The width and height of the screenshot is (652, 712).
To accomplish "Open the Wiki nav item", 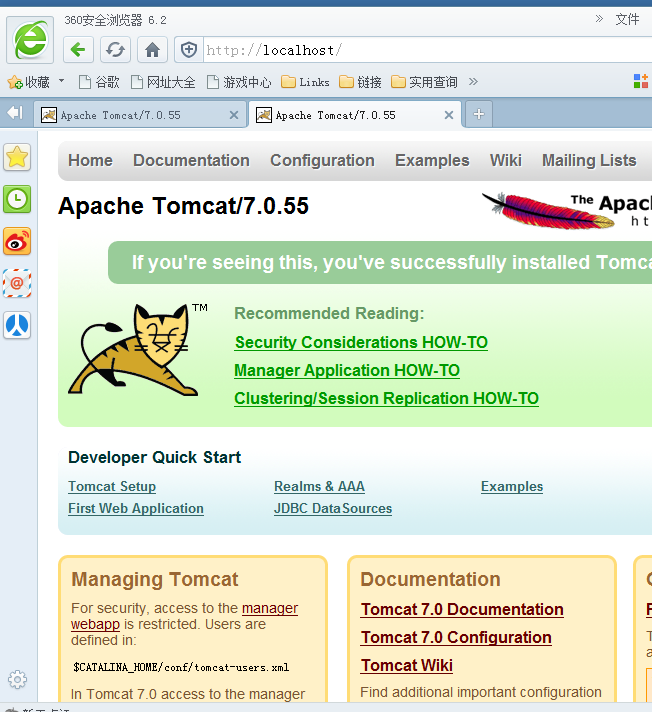I will click(505, 160).
